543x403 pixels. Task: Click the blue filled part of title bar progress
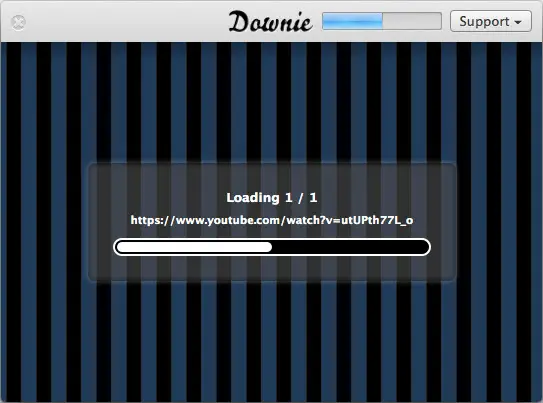click(352, 21)
